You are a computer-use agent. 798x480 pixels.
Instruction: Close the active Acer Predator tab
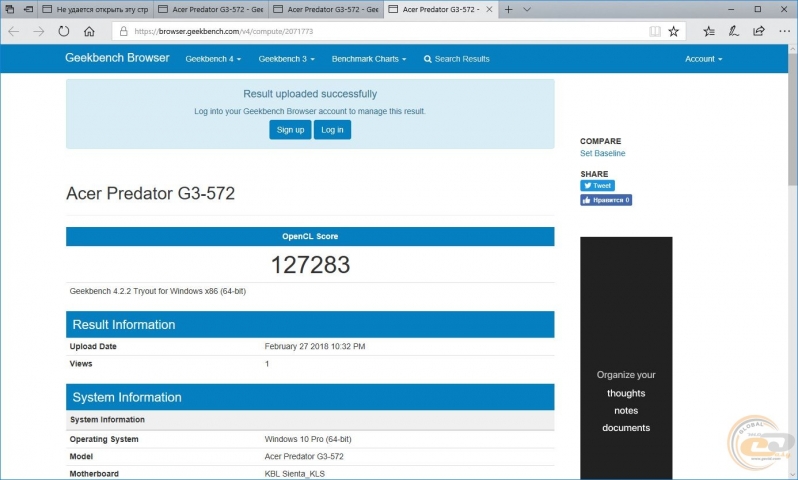[x=489, y=9]
